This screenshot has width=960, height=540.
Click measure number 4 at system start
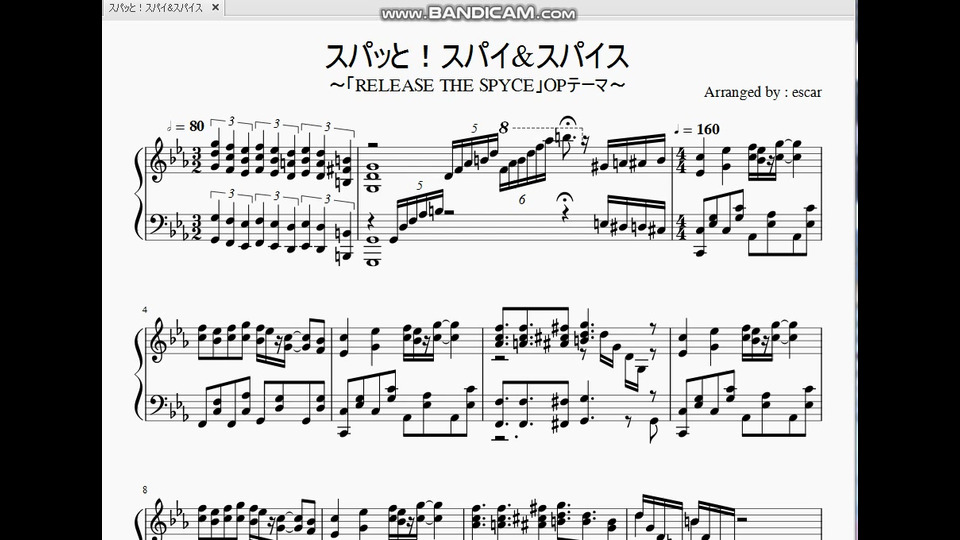tap(144, 310)
